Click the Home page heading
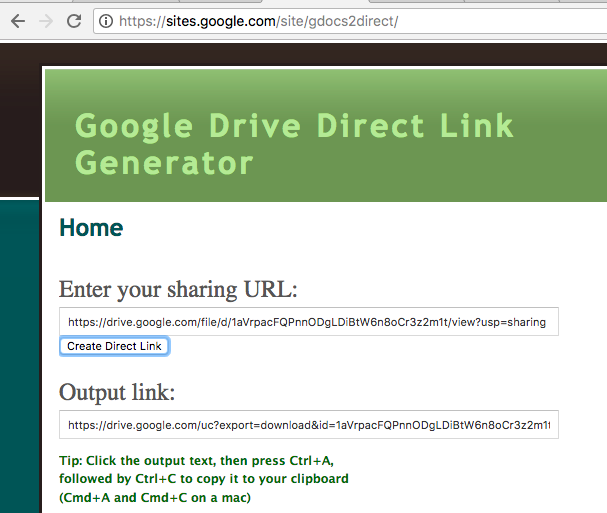Screen dimensions: 607x513 tap(91, 228)
